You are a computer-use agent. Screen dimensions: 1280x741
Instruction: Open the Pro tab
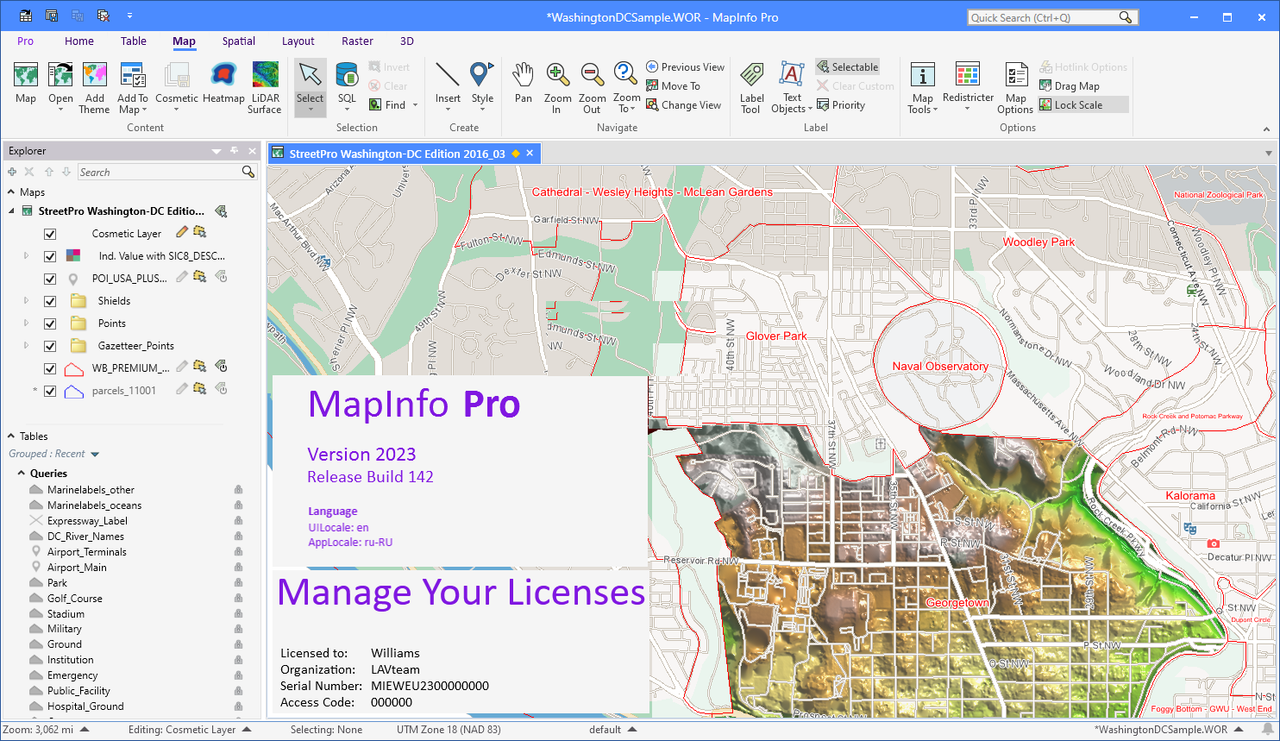26,41
